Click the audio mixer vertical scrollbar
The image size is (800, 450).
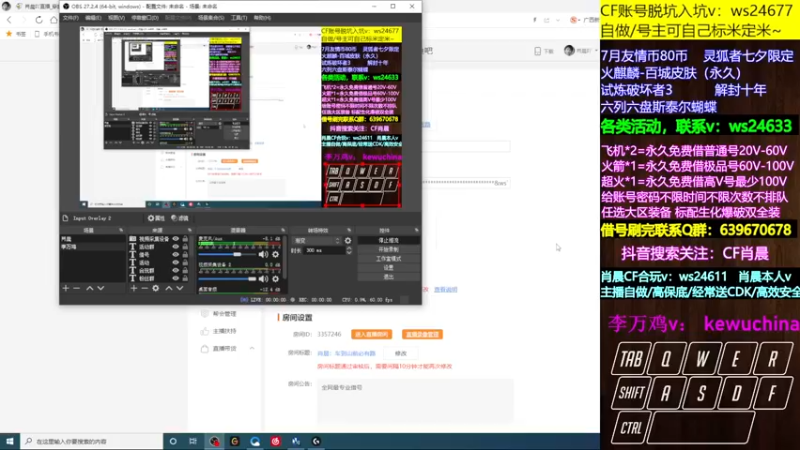pos(284,258)
